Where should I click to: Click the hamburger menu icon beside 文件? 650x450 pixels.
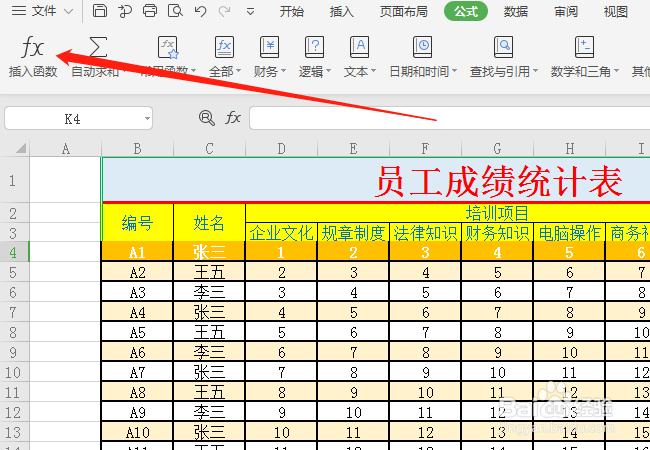coord(19,11)
